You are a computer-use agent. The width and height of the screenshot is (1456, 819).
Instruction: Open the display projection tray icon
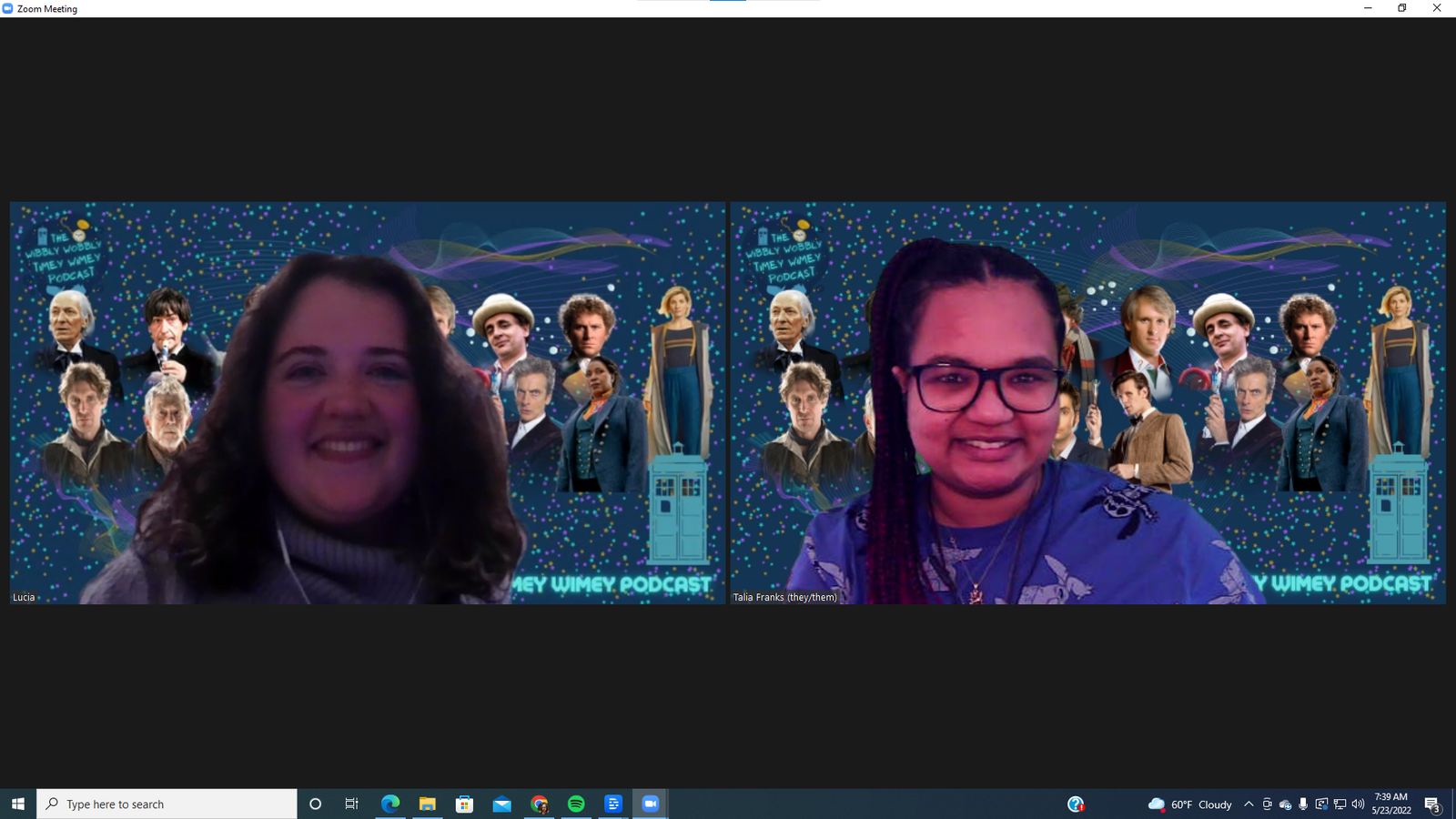(x=1321, y=804)
